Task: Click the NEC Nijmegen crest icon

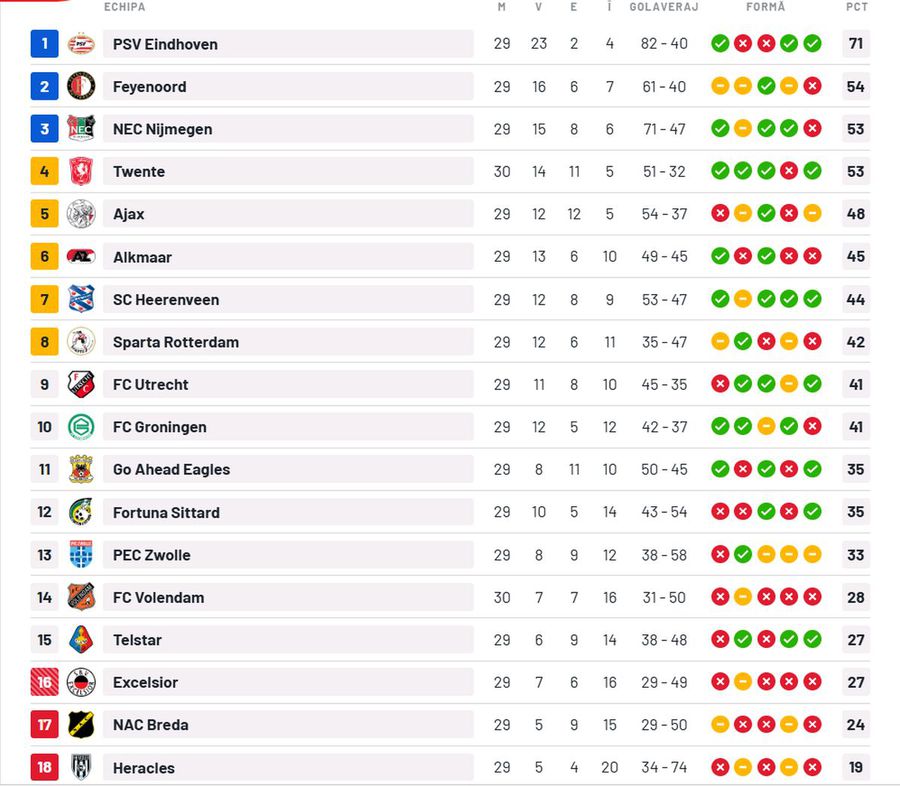Action: click(x=81, y=129)
